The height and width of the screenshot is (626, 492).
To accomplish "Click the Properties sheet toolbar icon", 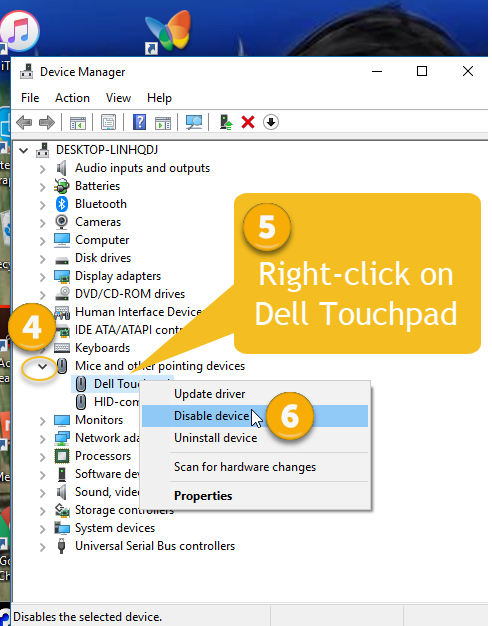I will [108, 123].
